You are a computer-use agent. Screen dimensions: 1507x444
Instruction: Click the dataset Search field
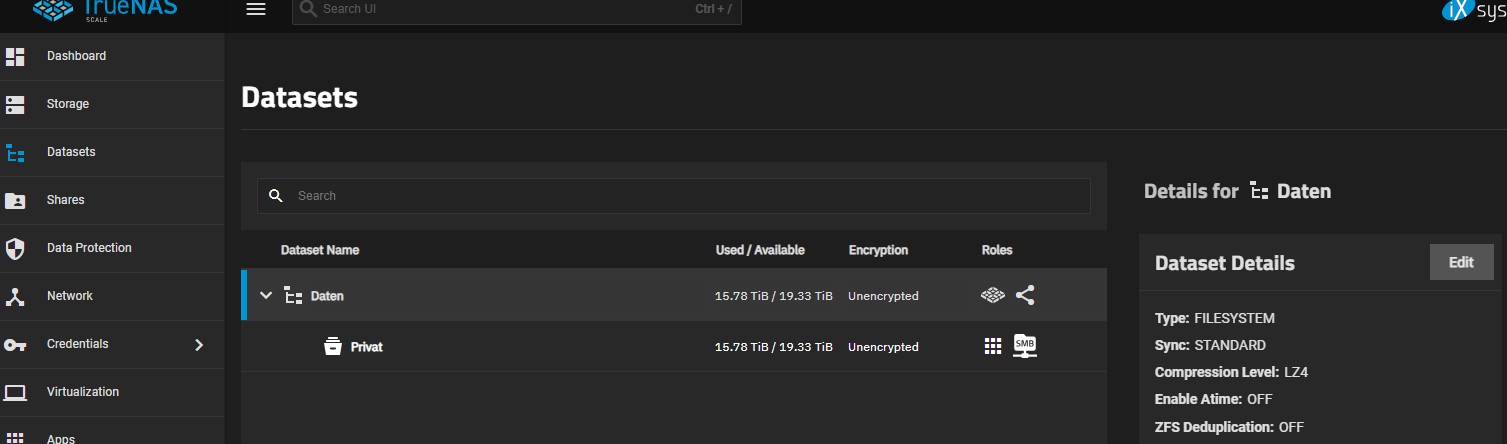[x=674, y=196]
